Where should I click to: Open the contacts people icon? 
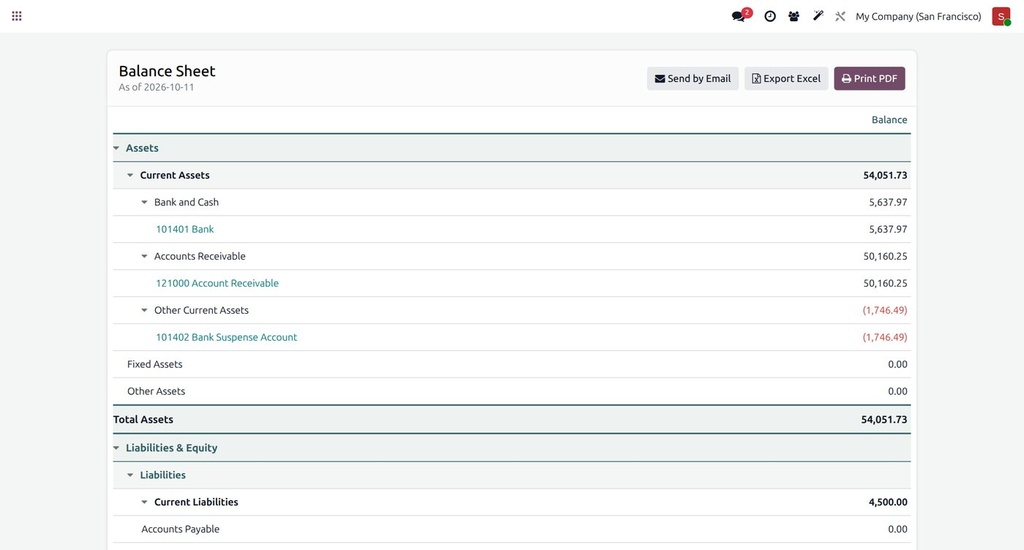pos(793,16)
